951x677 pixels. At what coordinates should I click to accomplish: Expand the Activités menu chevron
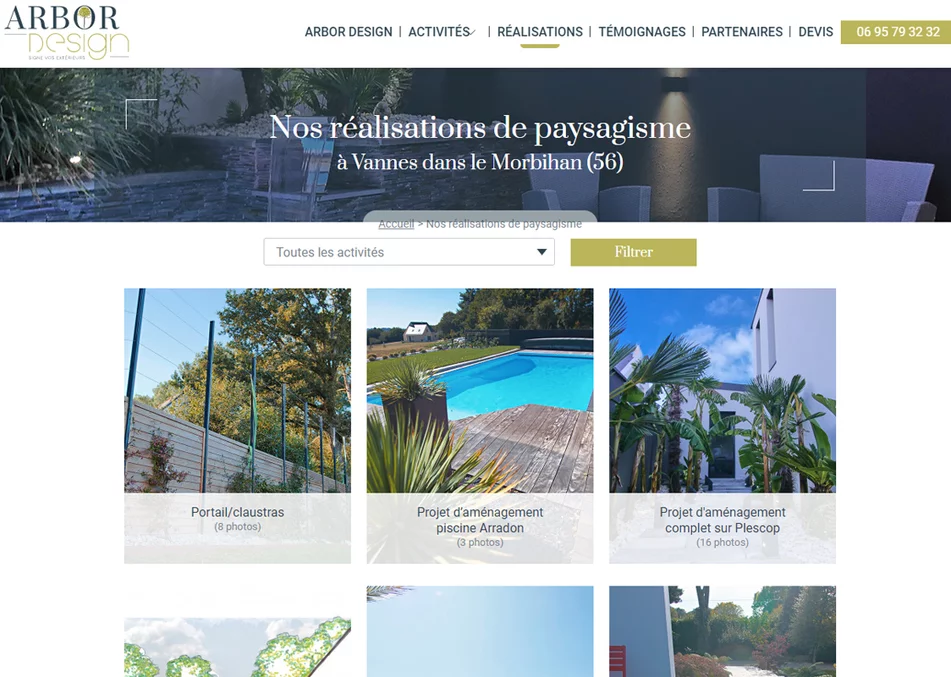click(x=474, y=32)
